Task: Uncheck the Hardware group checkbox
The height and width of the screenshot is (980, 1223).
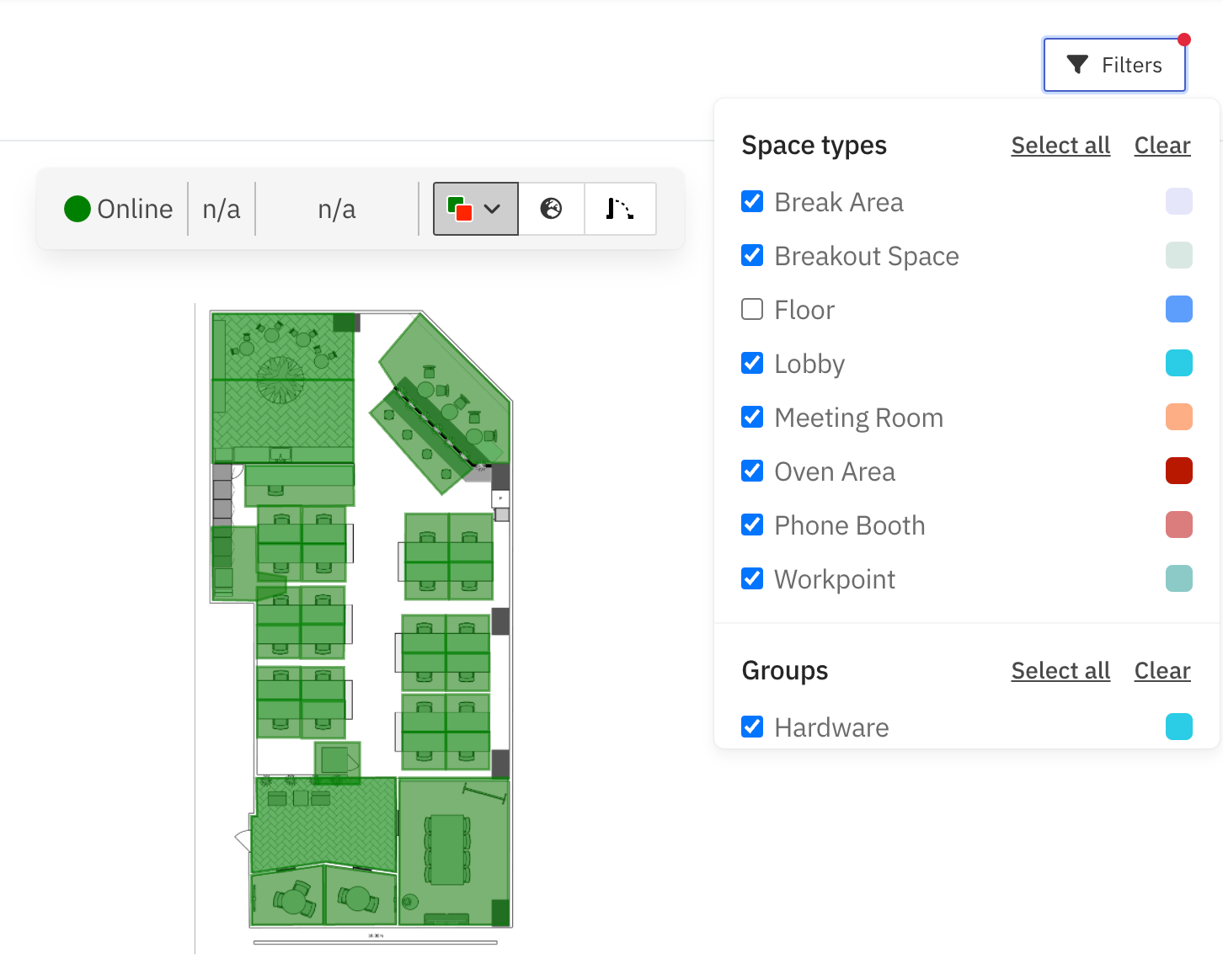Action: (752, 727)
